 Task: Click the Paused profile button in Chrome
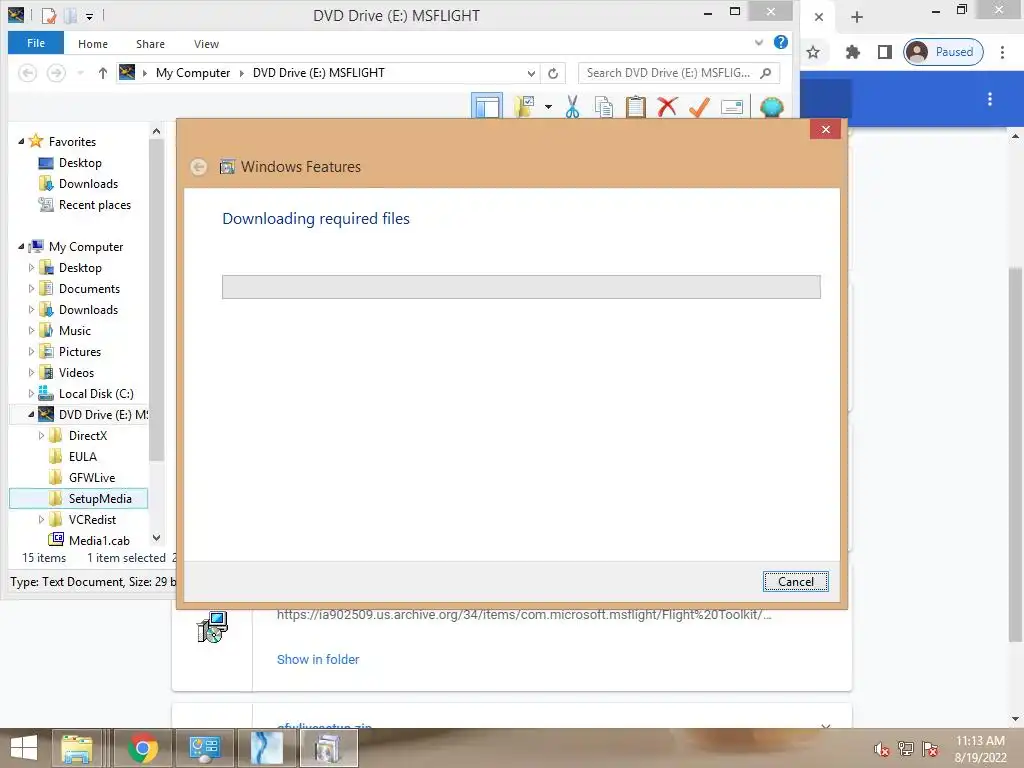click(943, 52)
